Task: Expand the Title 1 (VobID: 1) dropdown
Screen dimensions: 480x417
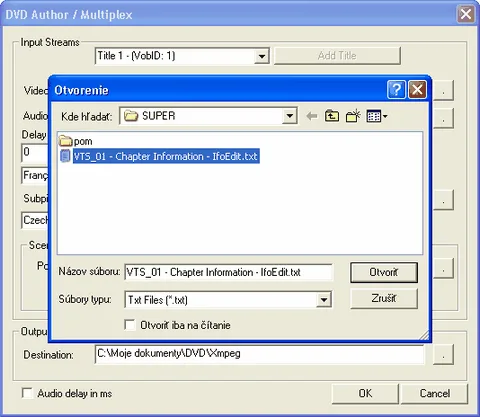Action: [x=262, y=56]
